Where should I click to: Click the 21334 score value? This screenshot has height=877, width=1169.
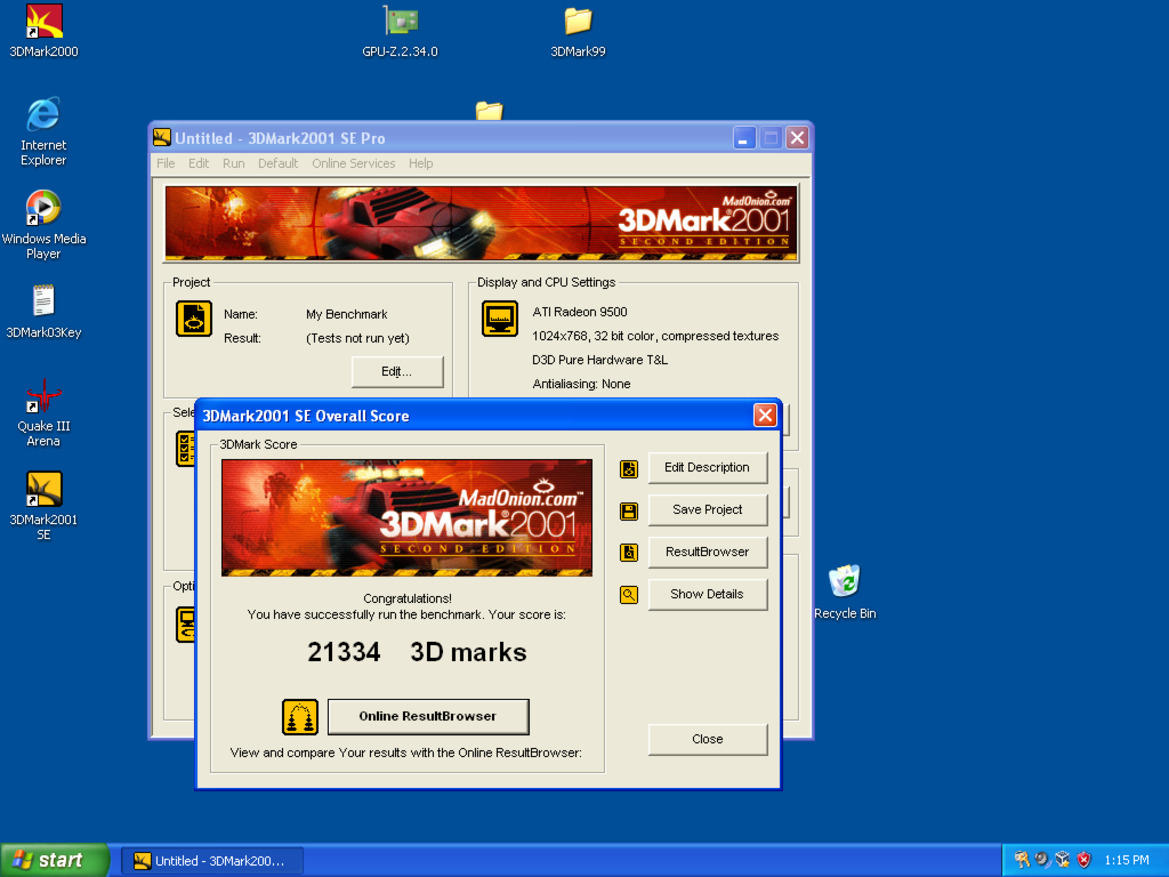coord(344,653)
